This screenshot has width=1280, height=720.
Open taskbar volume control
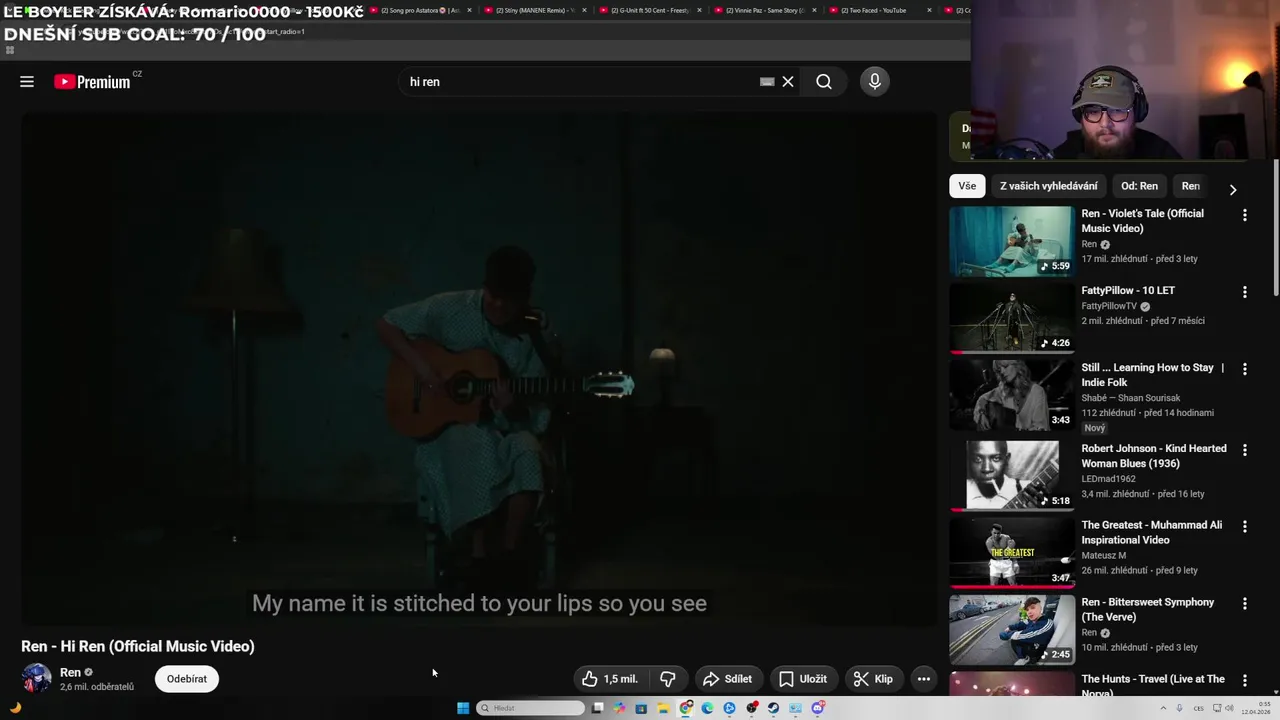point(1229,708)
